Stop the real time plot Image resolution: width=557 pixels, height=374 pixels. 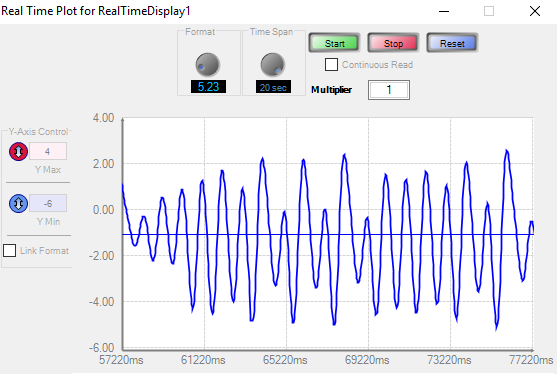click(x=393, y=43)
